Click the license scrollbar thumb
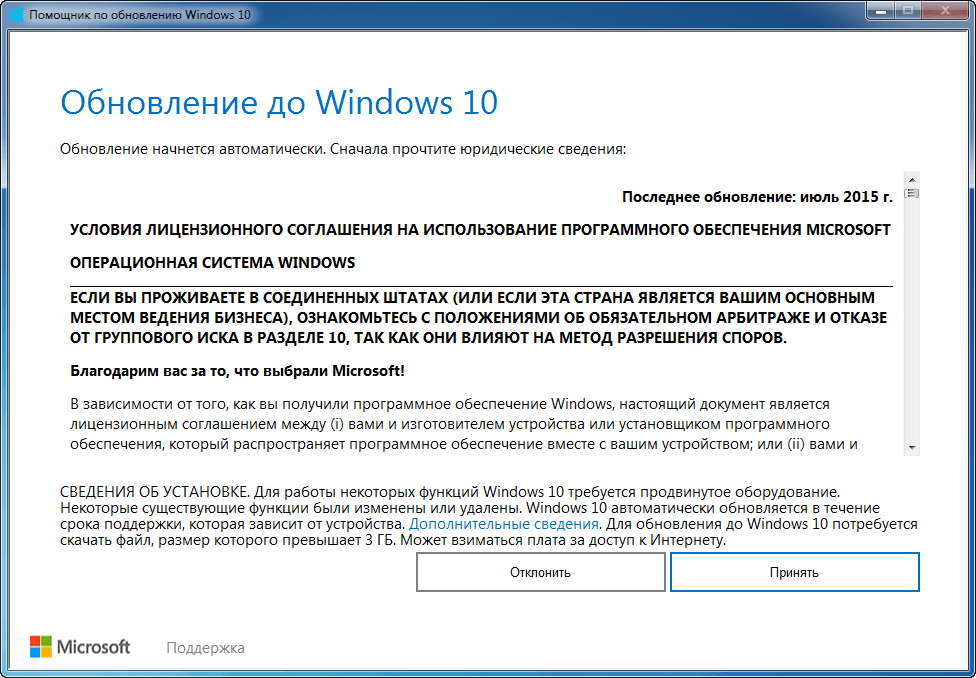Viewport: 976px width, 678px height. [x=912, y=194]
